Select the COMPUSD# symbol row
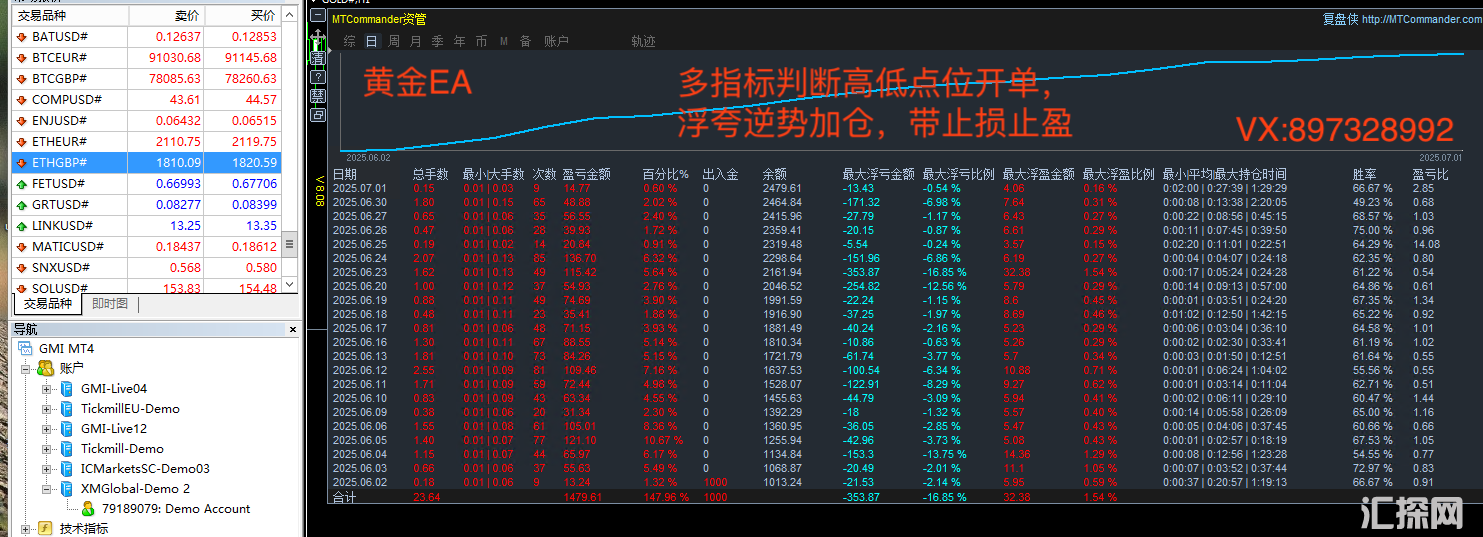The image size is (1483, 537). pos(147,100)
